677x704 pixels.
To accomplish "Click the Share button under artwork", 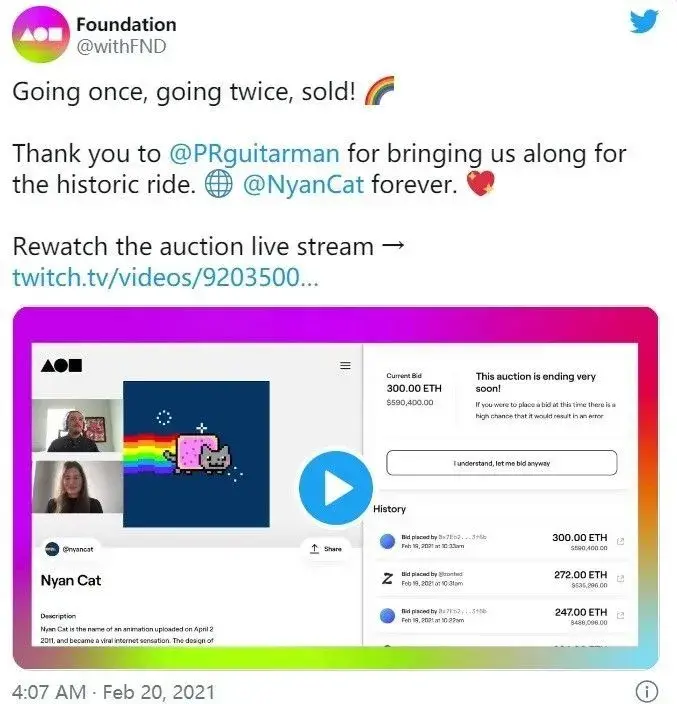I will (326, 549).
